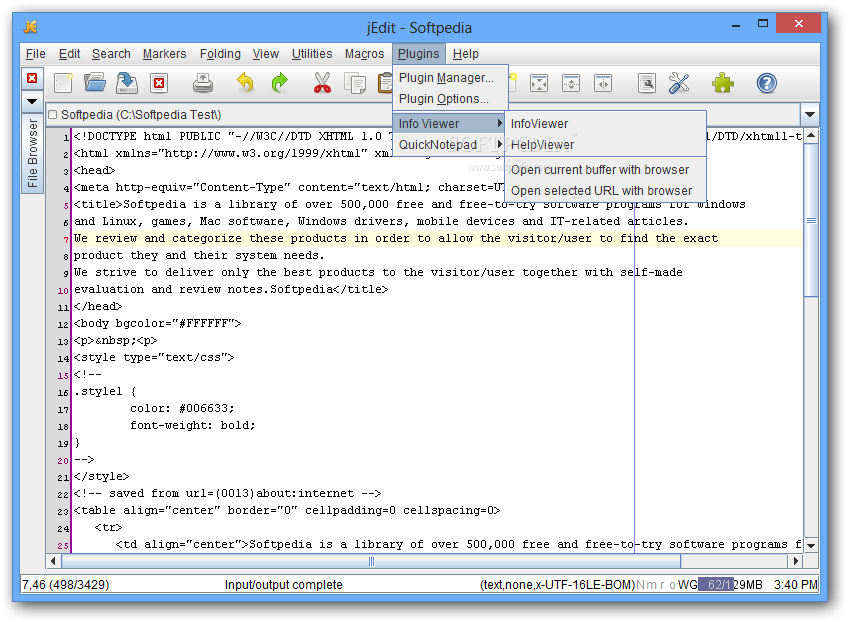The width and height of the screenshot is (848, 622).
Task: Choose Open current buffer with browser
Action: click(x=605, y=170)
